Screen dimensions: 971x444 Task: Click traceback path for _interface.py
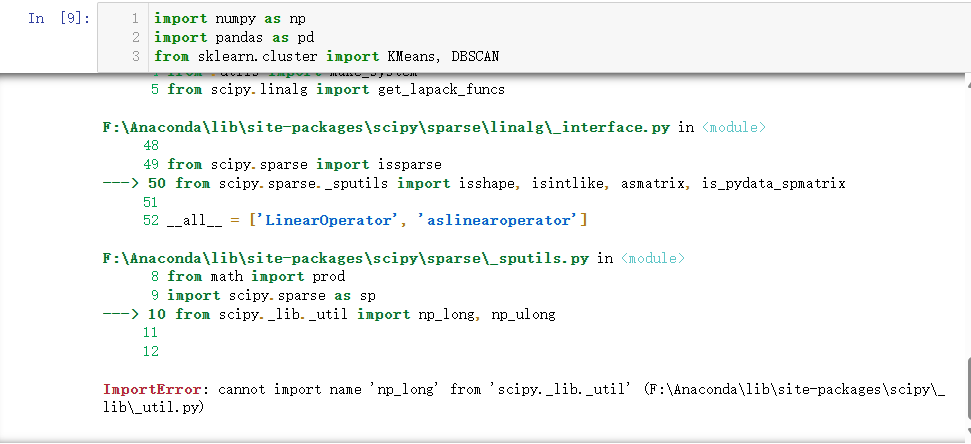click(386, 128)
